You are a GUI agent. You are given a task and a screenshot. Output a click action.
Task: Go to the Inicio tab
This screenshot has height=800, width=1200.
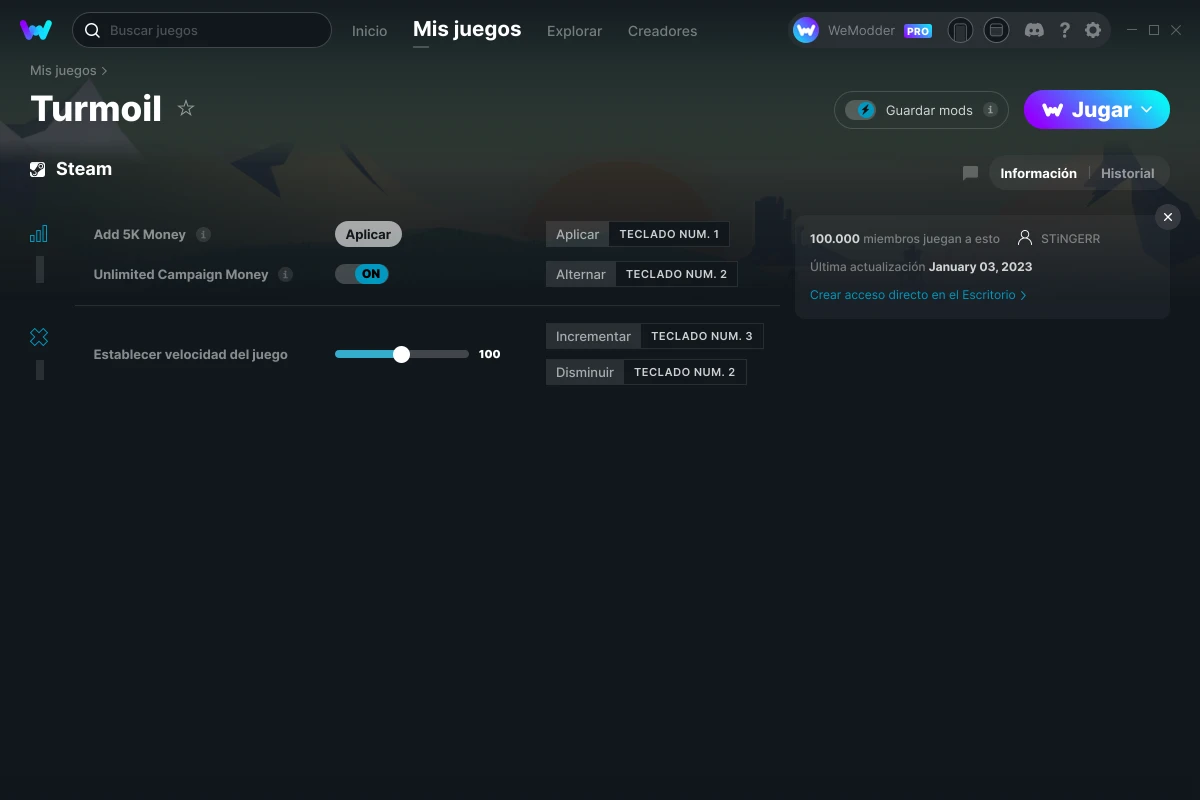(369, 31)
